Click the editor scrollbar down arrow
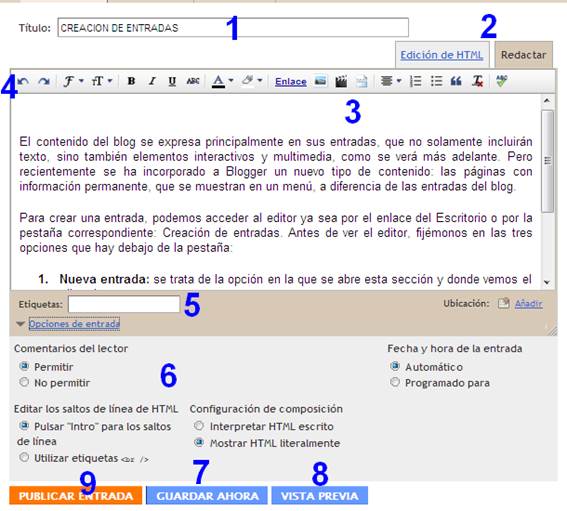The width and height of the screenshot is (567, 511). (x=547, y=282)
